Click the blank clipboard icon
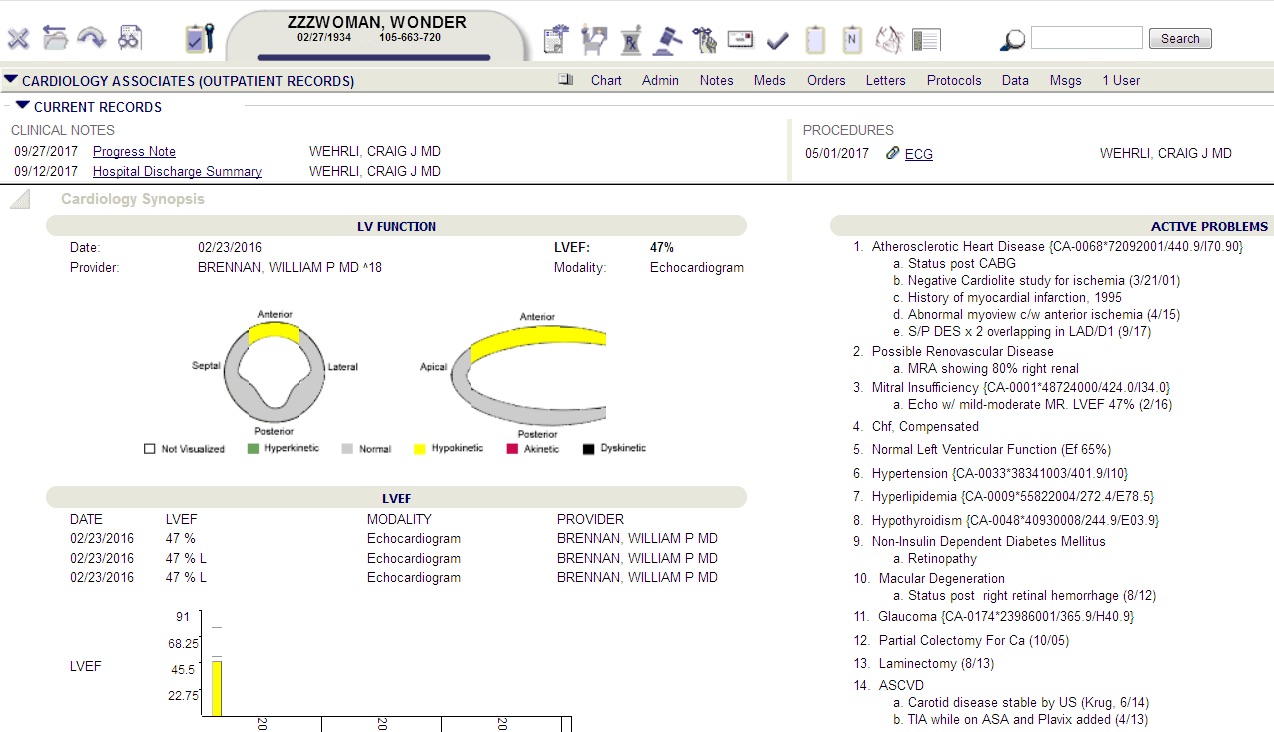 815,40
